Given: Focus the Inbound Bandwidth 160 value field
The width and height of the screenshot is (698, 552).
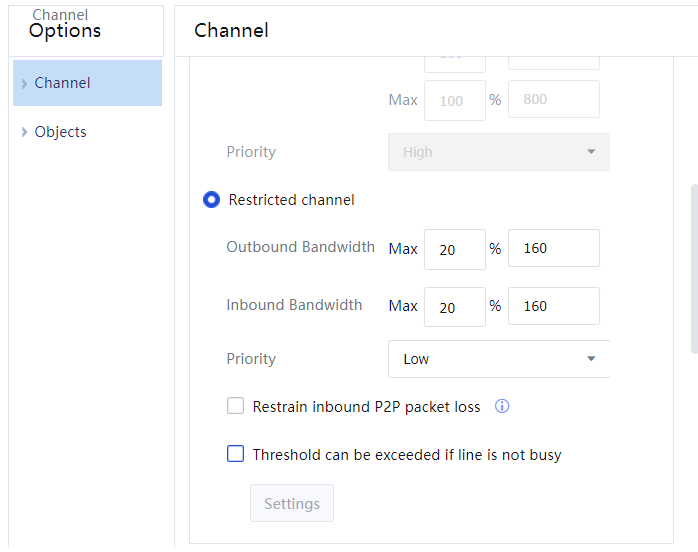Looking at the screenshot, I should tap(553, 307).
